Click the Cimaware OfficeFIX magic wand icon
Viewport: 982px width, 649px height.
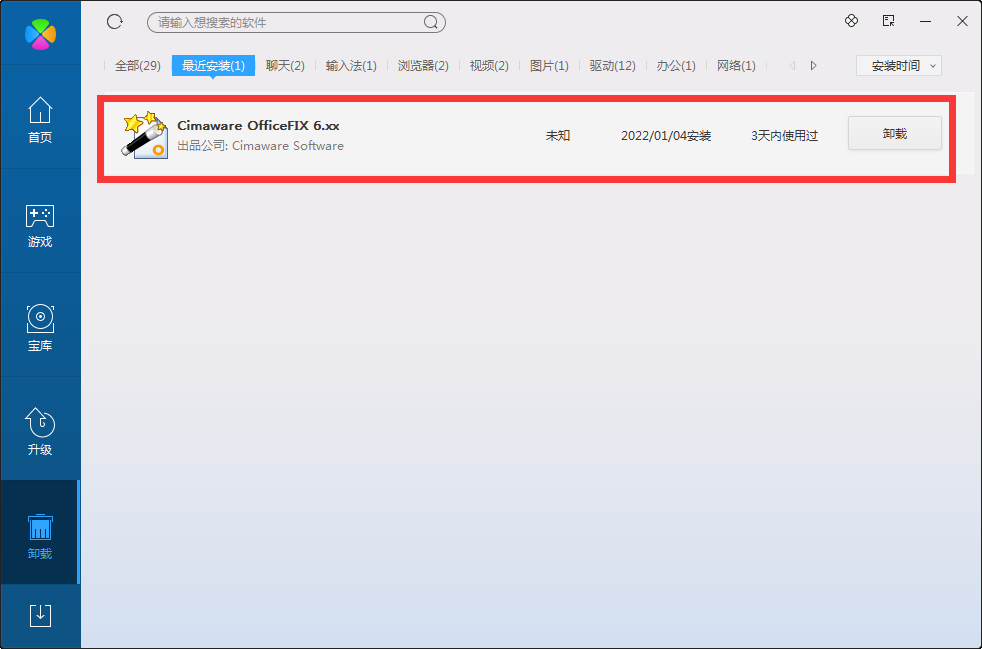pyautogui.click(x=143, y=136)
